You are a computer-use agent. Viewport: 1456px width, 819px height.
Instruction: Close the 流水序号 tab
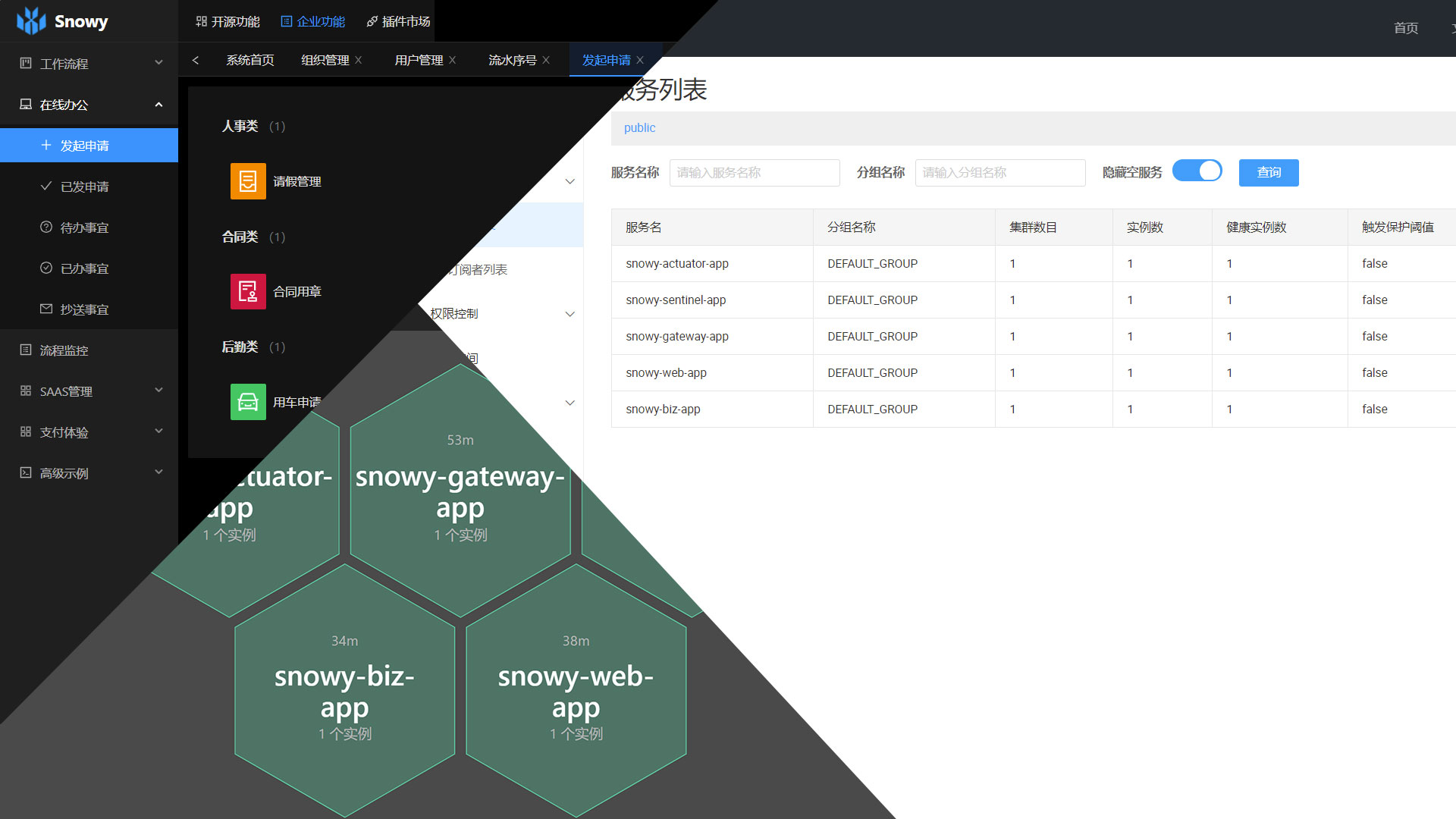[x=546, y=60]
